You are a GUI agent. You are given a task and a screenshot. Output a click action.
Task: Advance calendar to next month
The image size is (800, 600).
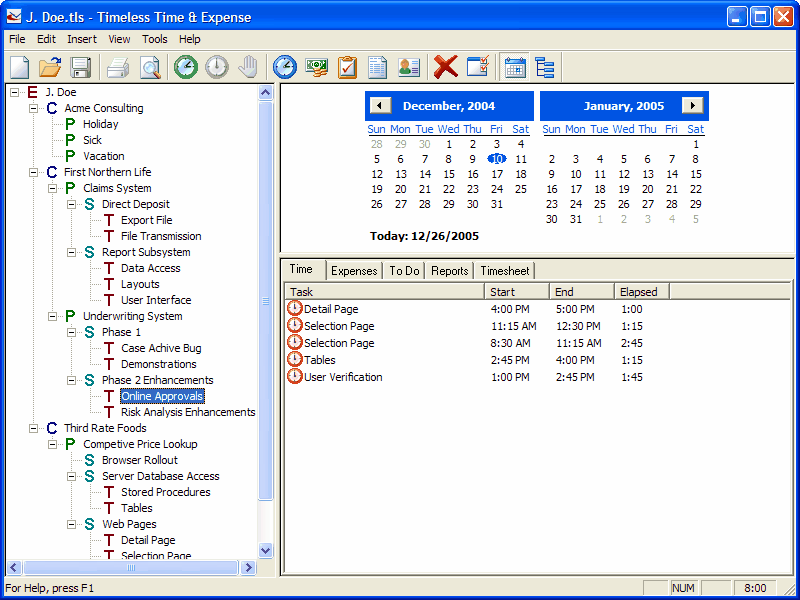(692, 106)
